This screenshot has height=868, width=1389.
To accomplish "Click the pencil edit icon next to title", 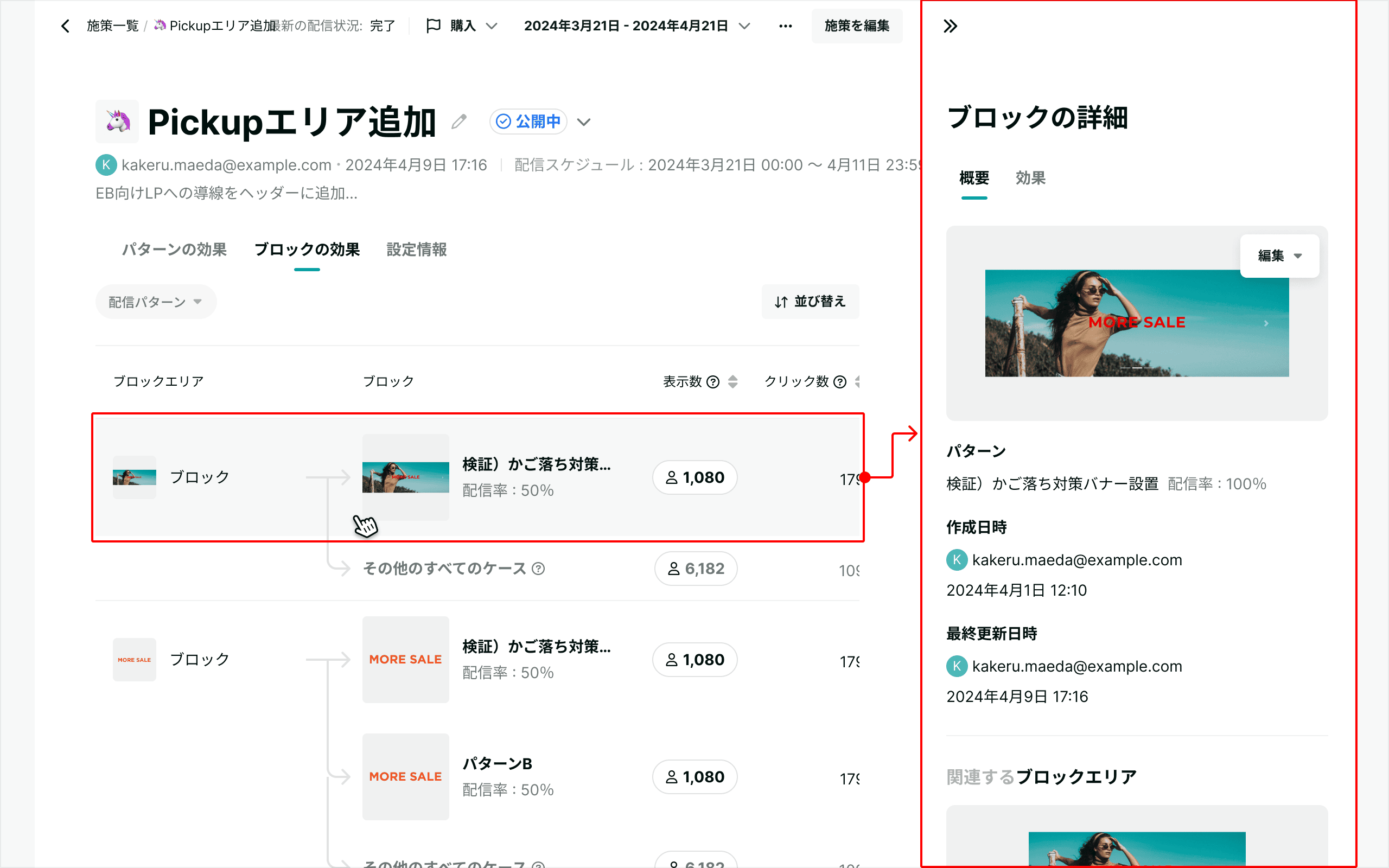I will pos(458,122).
